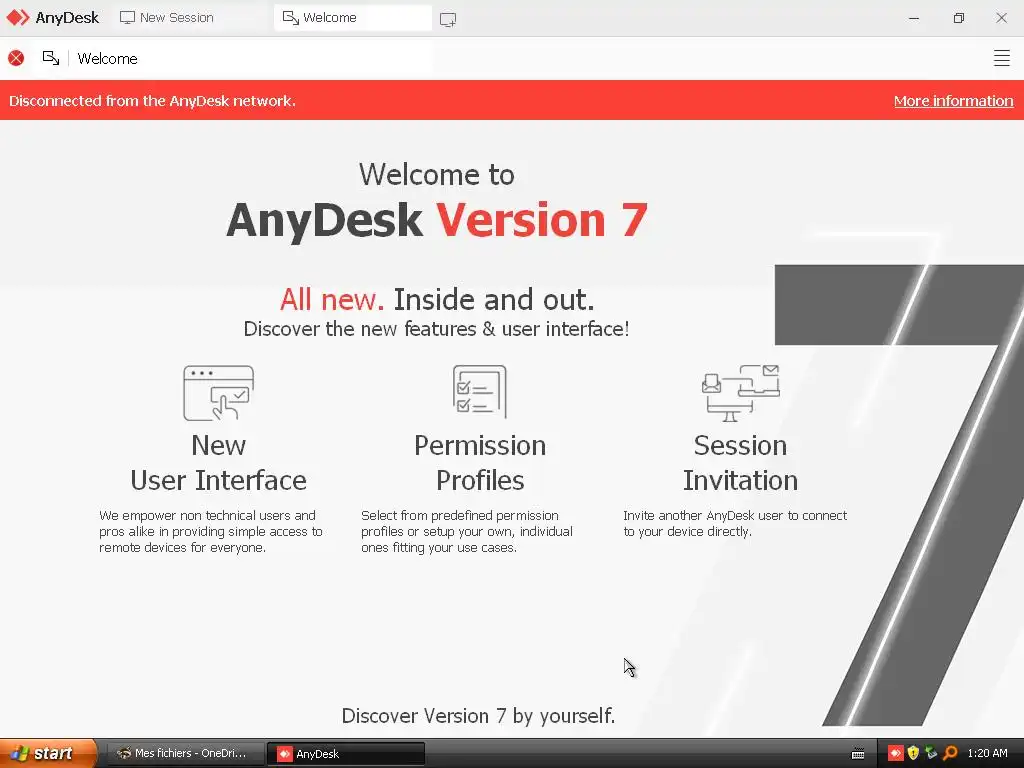Screen dimensions: 1024x768
Task: Click the "Welcome to" heading text
Action: pos(436,174)
